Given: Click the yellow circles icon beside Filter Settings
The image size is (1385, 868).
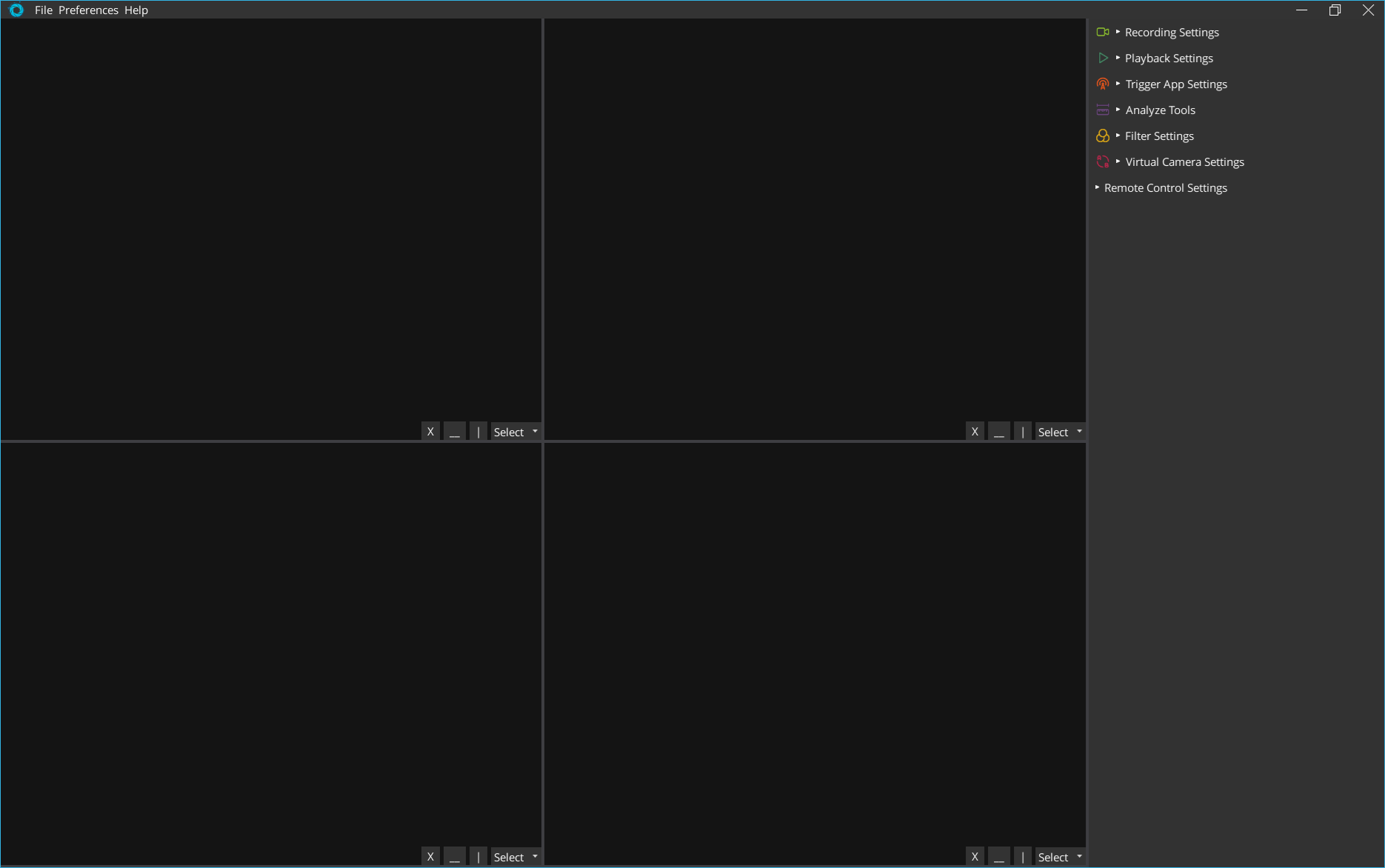Looking at the screenshot, I should click(1103, 136).
